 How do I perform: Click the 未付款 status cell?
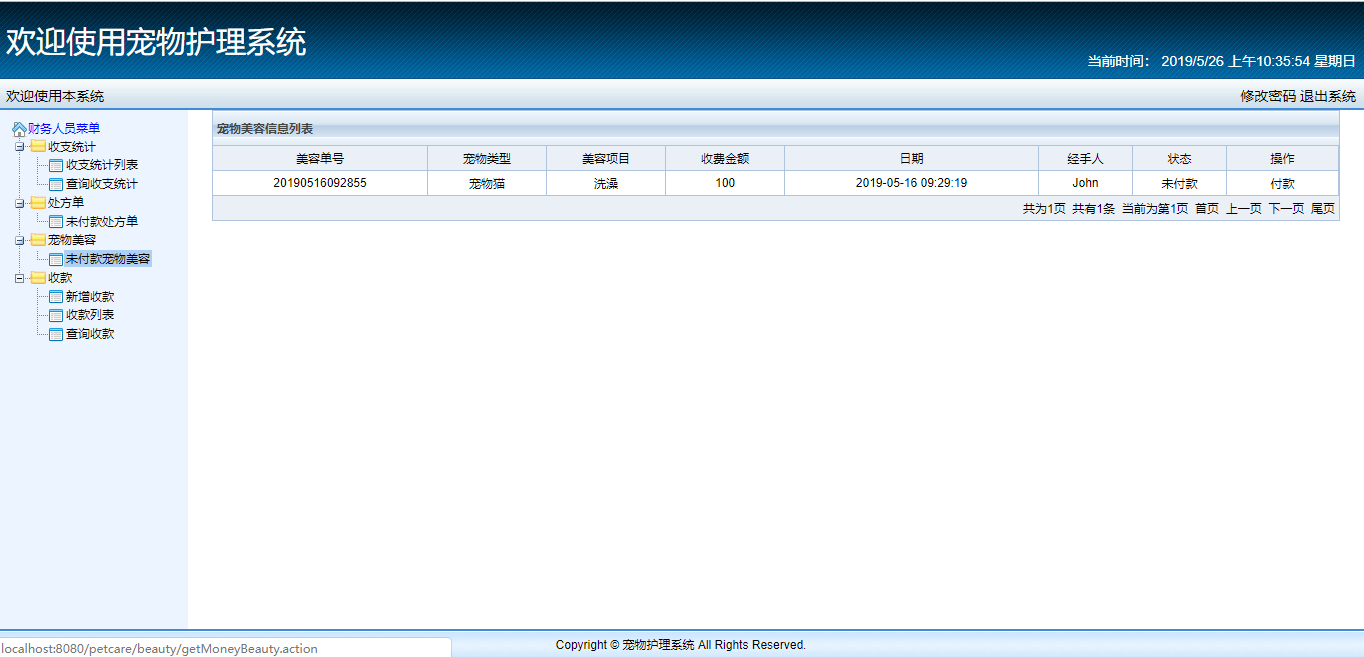coord(1179,183)
